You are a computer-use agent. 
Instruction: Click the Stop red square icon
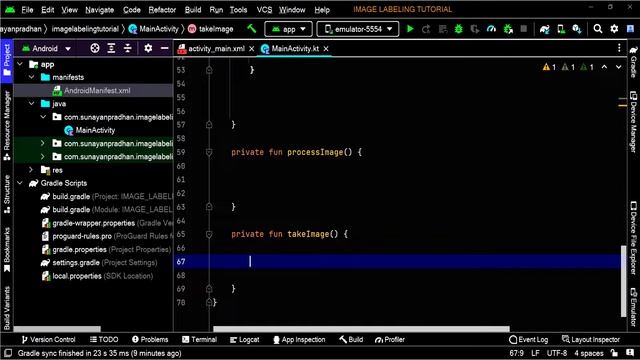point(524,29)
